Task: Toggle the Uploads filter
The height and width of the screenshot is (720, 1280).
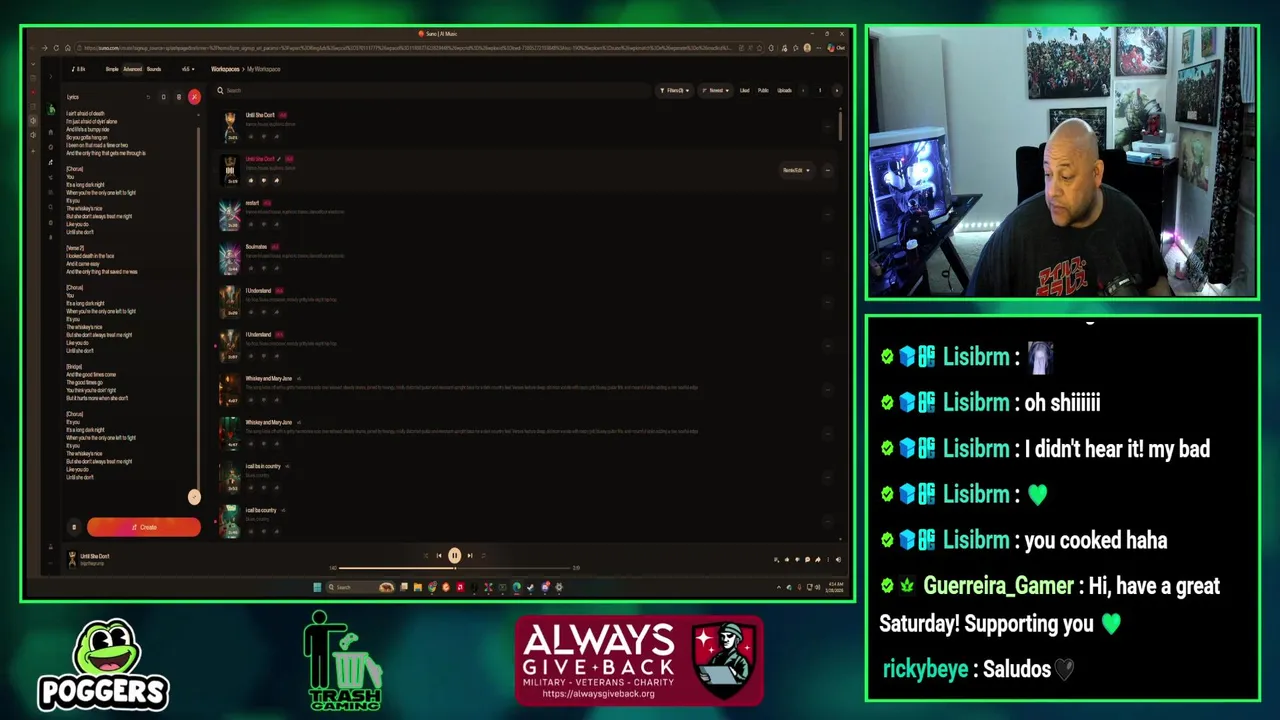Action: click(785, 90)
